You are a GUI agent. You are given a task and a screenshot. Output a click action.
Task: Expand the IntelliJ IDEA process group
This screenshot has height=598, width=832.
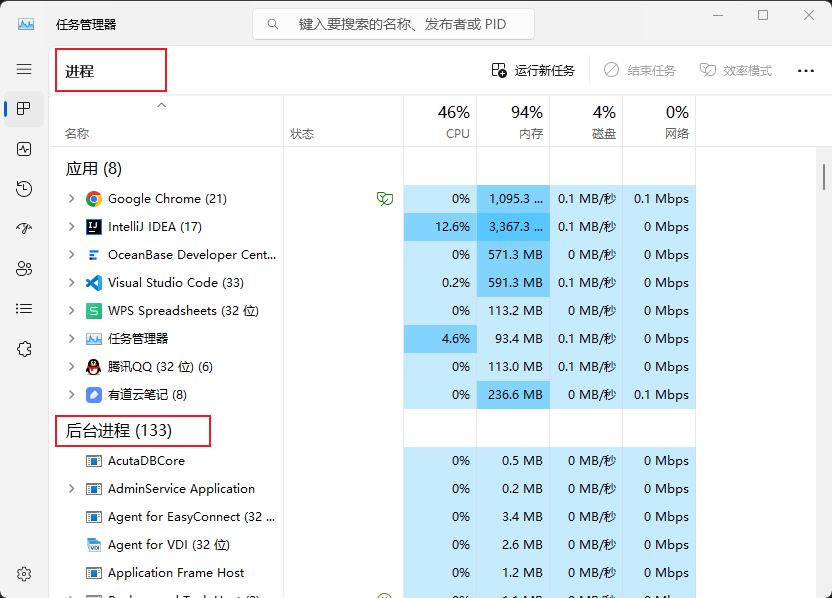point(71,227)
